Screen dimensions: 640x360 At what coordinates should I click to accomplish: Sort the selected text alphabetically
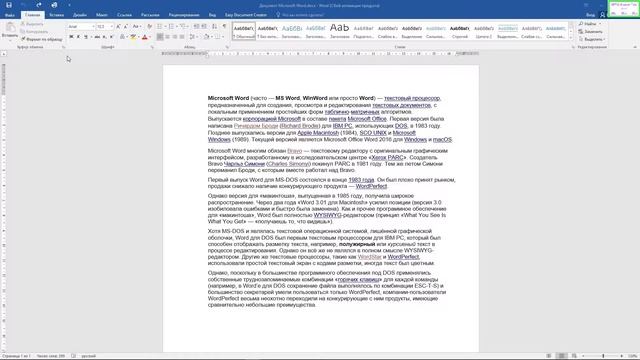(x=214, y=27)
